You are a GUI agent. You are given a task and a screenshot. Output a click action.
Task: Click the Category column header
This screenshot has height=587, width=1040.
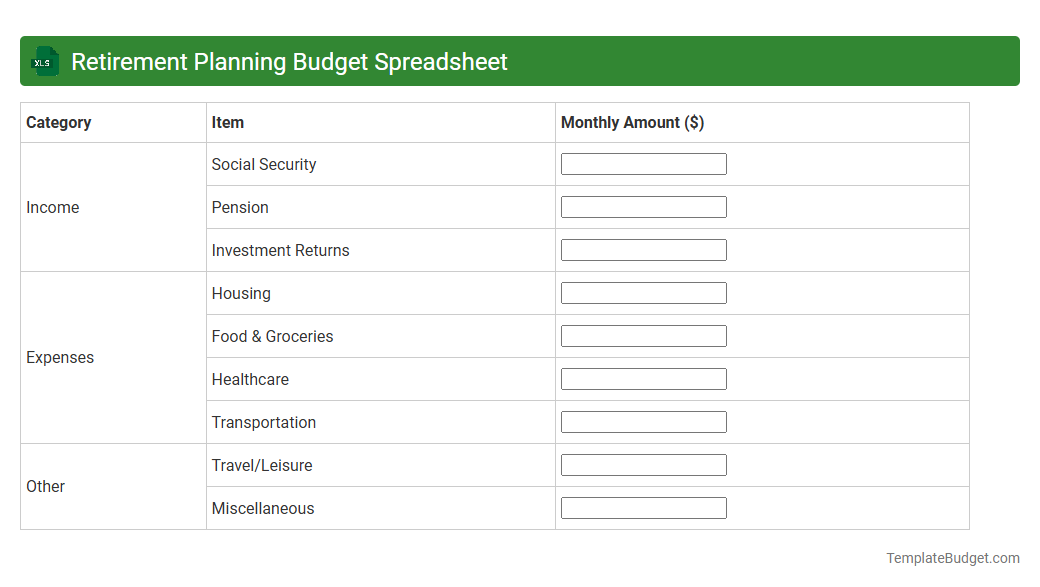59,122
